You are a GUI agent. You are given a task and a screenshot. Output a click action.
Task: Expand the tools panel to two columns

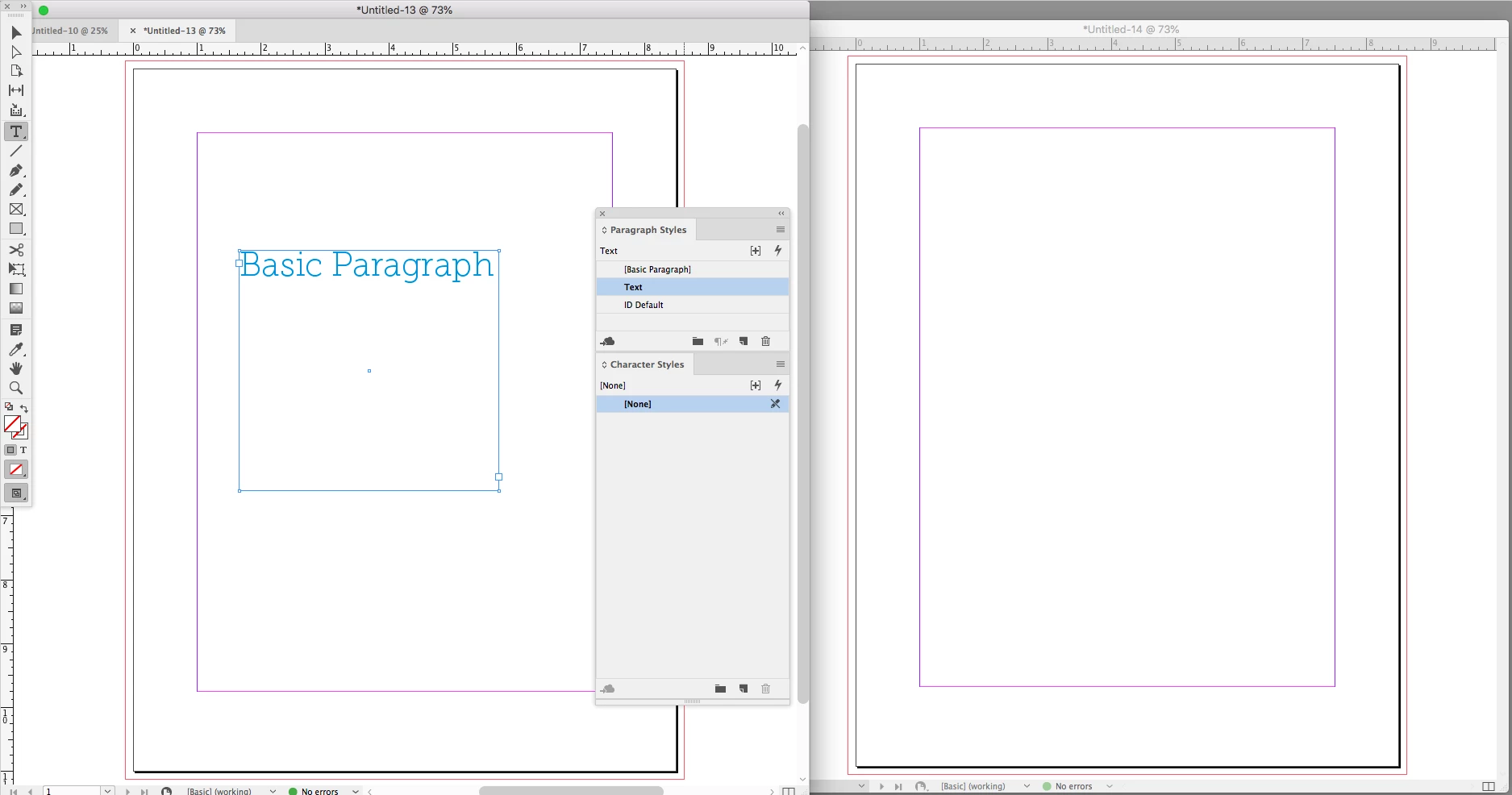click(23, 6)
